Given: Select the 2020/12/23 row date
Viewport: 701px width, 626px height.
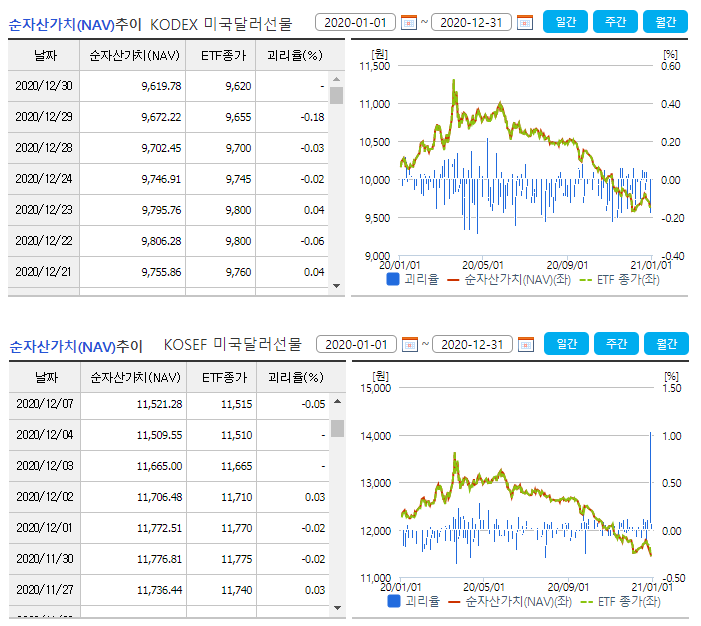Looking at the screenshot, I should tap(44, 210).
